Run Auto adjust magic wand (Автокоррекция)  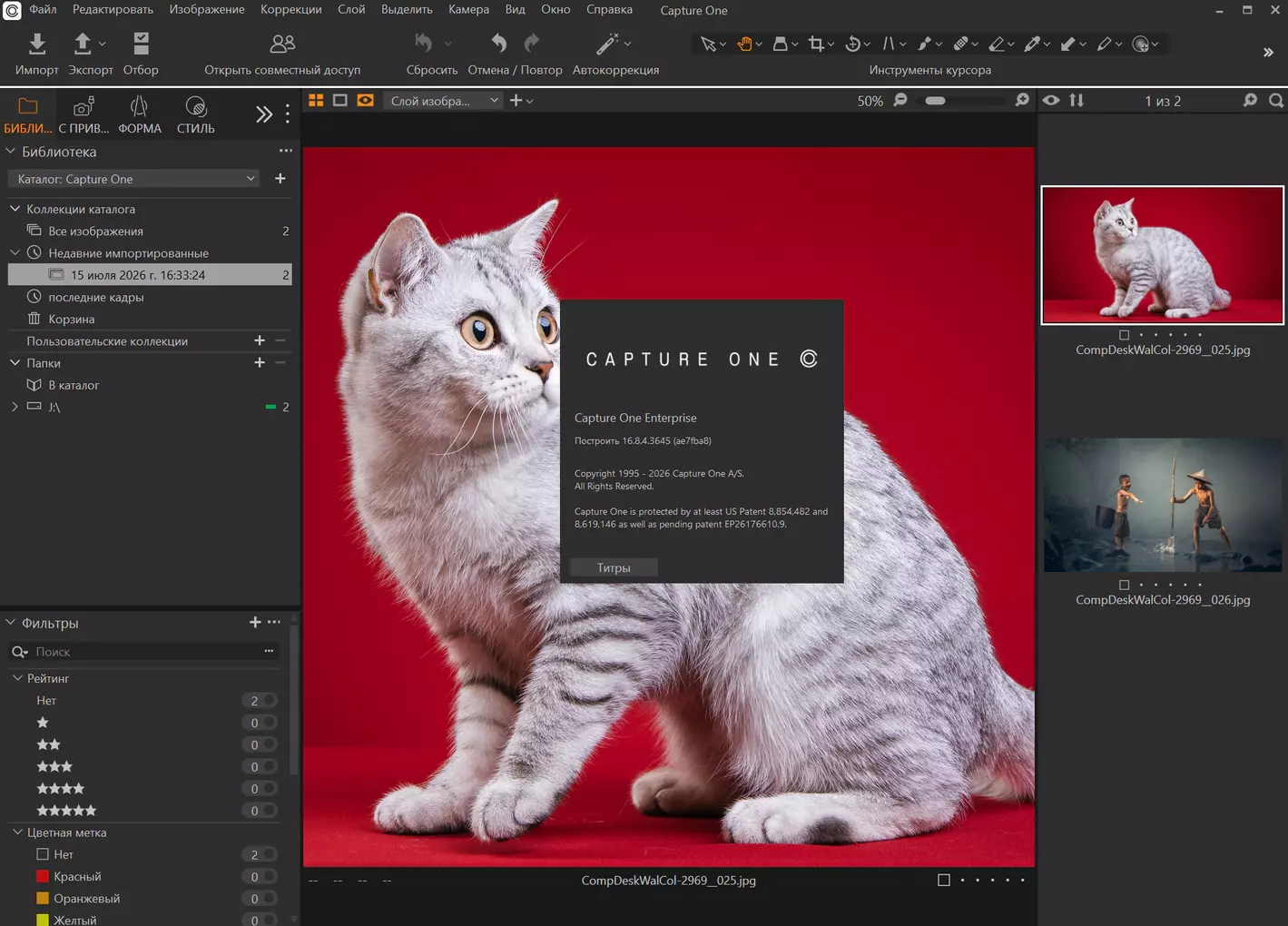(606, 44)
